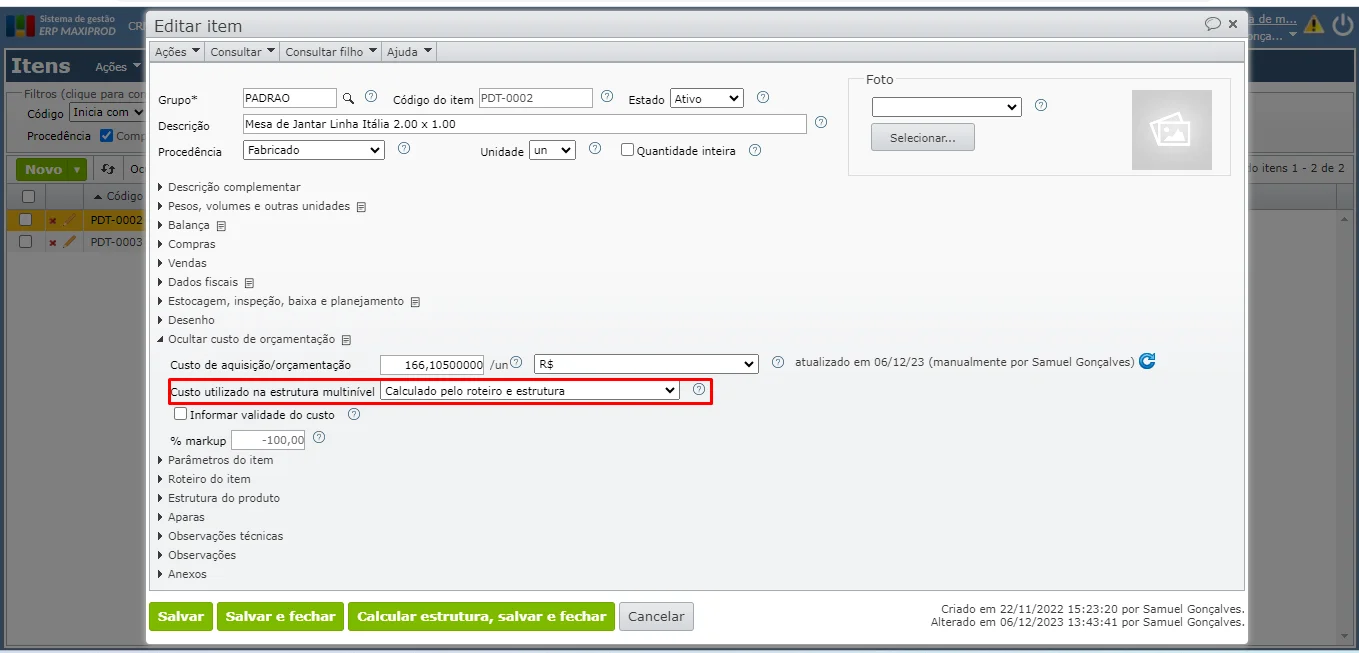Click the Grupo search magnifier icon
Image resolution: width=1359 pixels, height=653 pixels.
tap(349, 98)
